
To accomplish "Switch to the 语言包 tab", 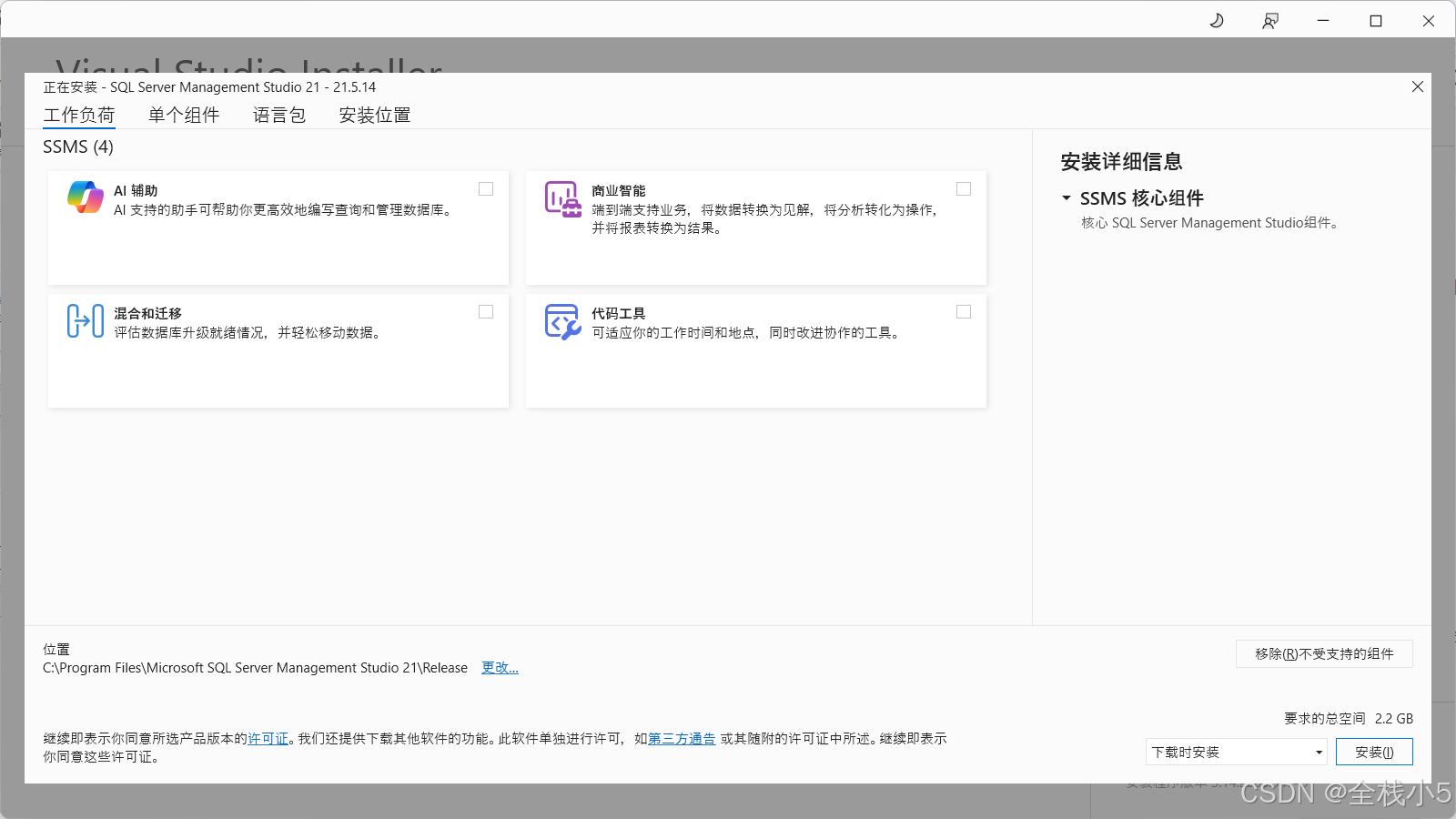I will coord(279,116).
